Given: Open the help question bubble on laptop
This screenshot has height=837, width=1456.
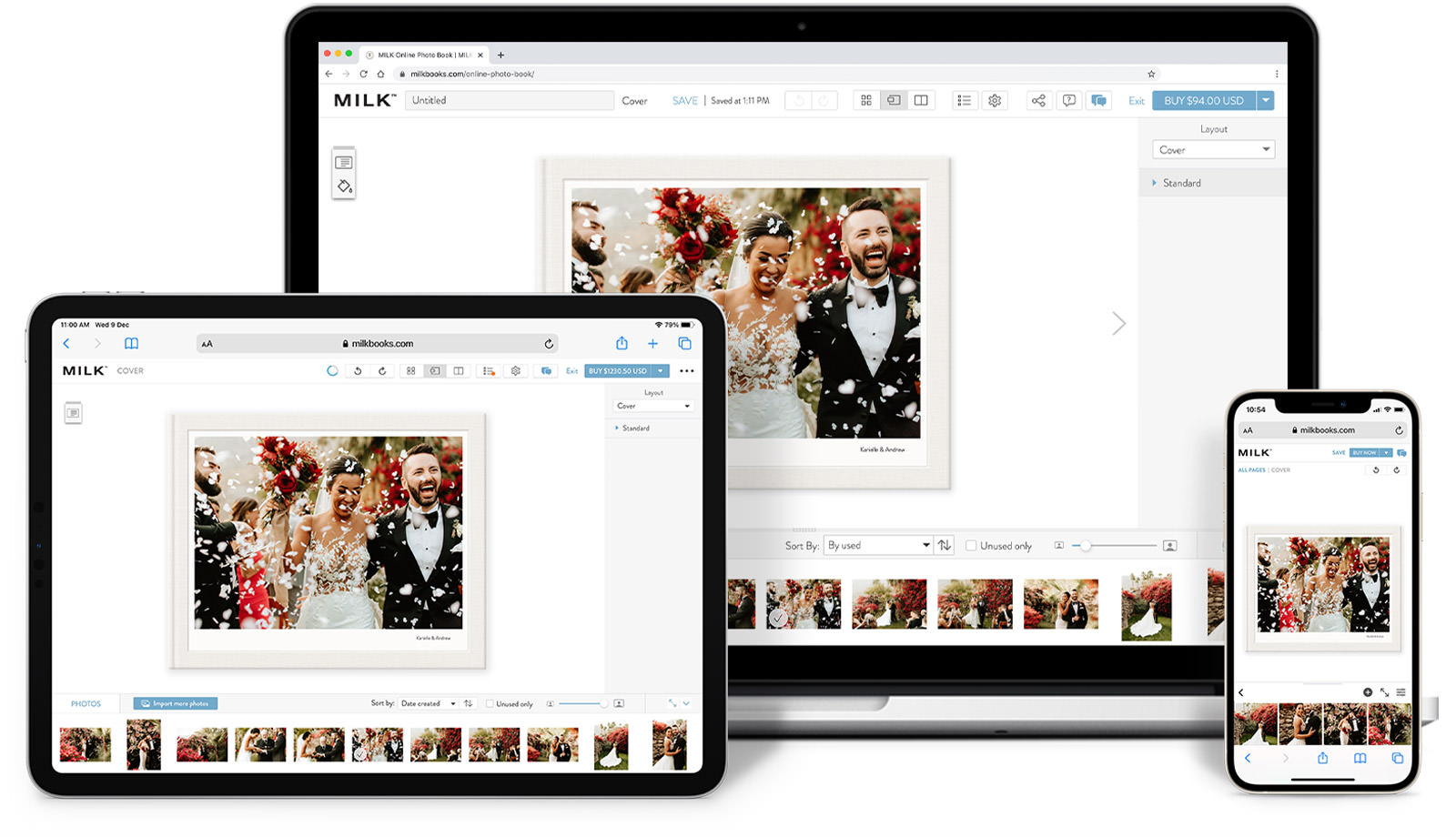Looking at the screenshot, I should [1069, 100].
